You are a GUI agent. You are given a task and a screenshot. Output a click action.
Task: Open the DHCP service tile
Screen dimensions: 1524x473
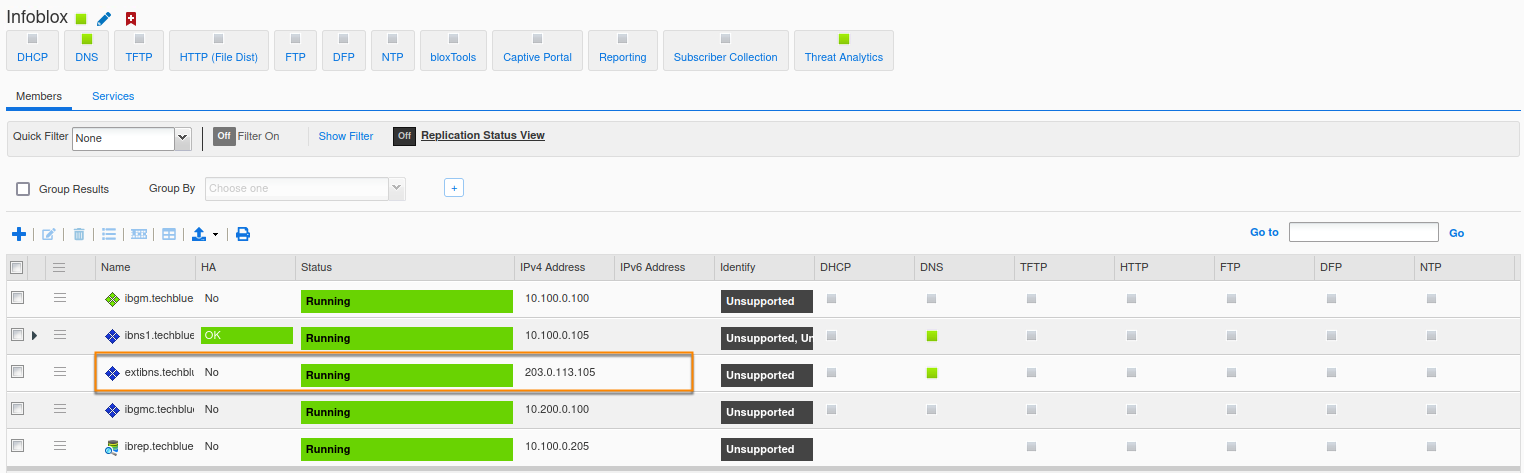click(32, 50)
